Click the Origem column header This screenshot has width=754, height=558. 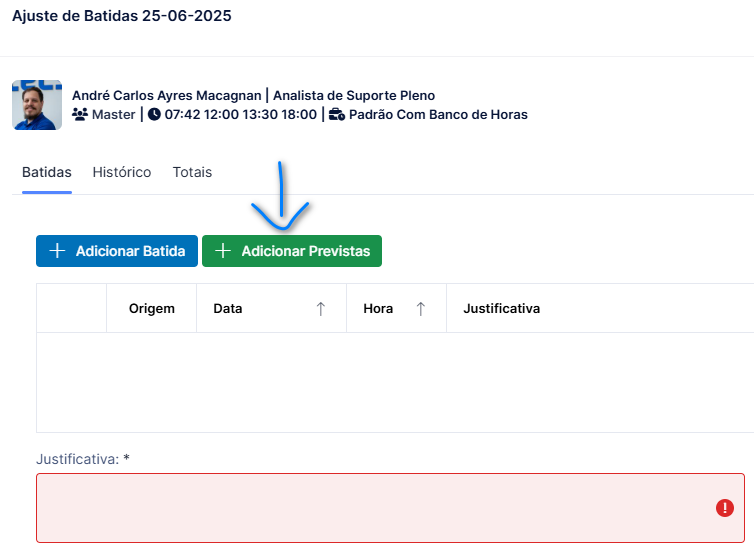[151, 308]
